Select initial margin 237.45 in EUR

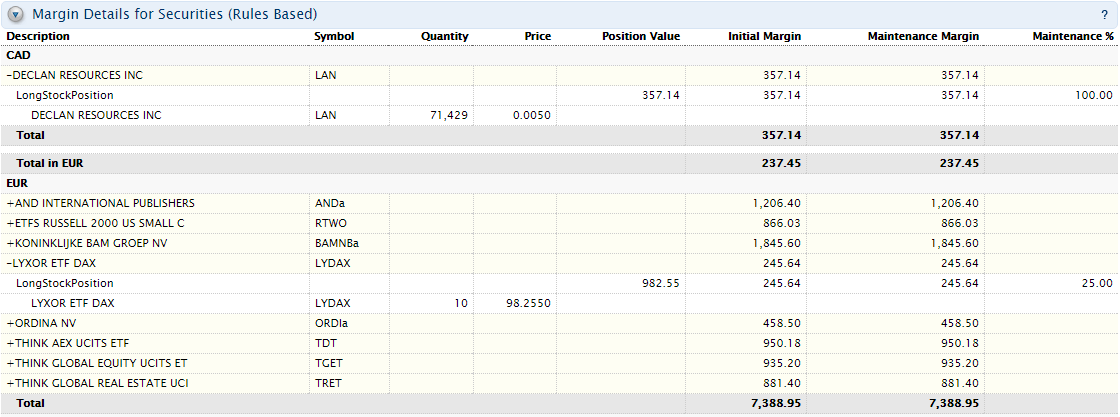point(781,164)
